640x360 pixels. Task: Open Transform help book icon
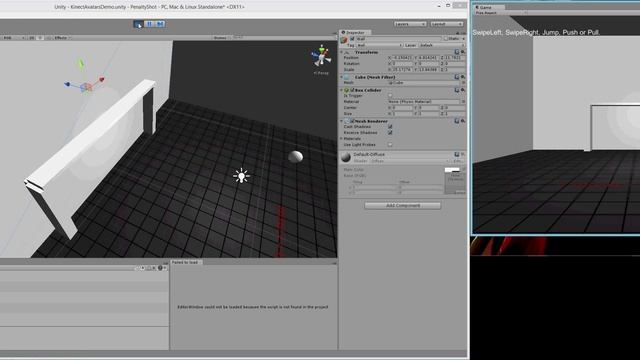[x=457, y=52]
